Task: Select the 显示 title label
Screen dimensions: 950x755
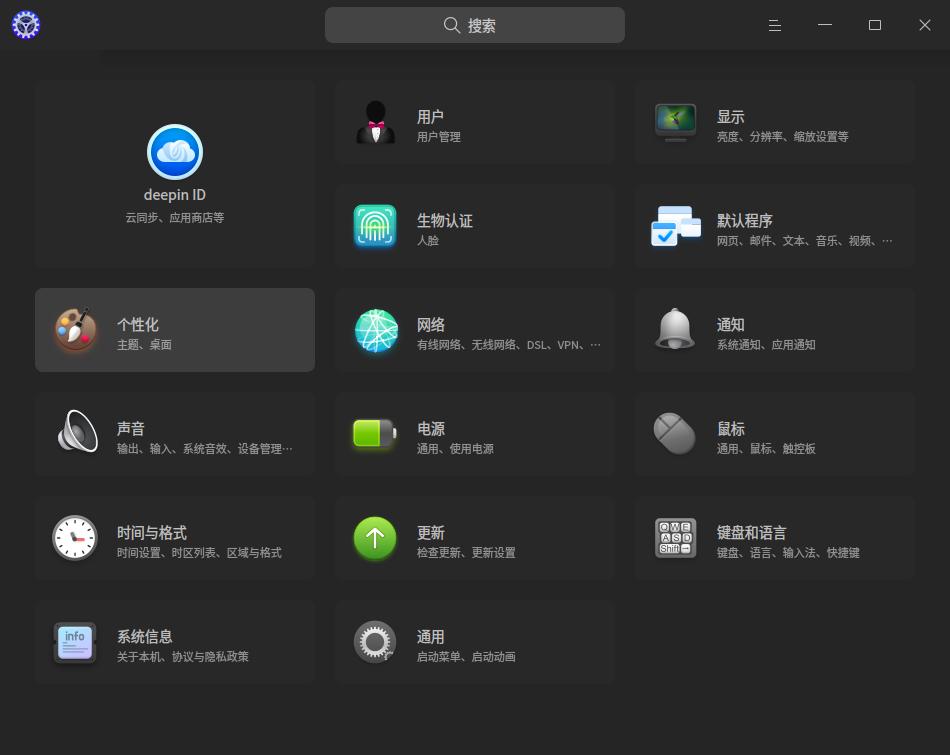Action: (731, 117)
